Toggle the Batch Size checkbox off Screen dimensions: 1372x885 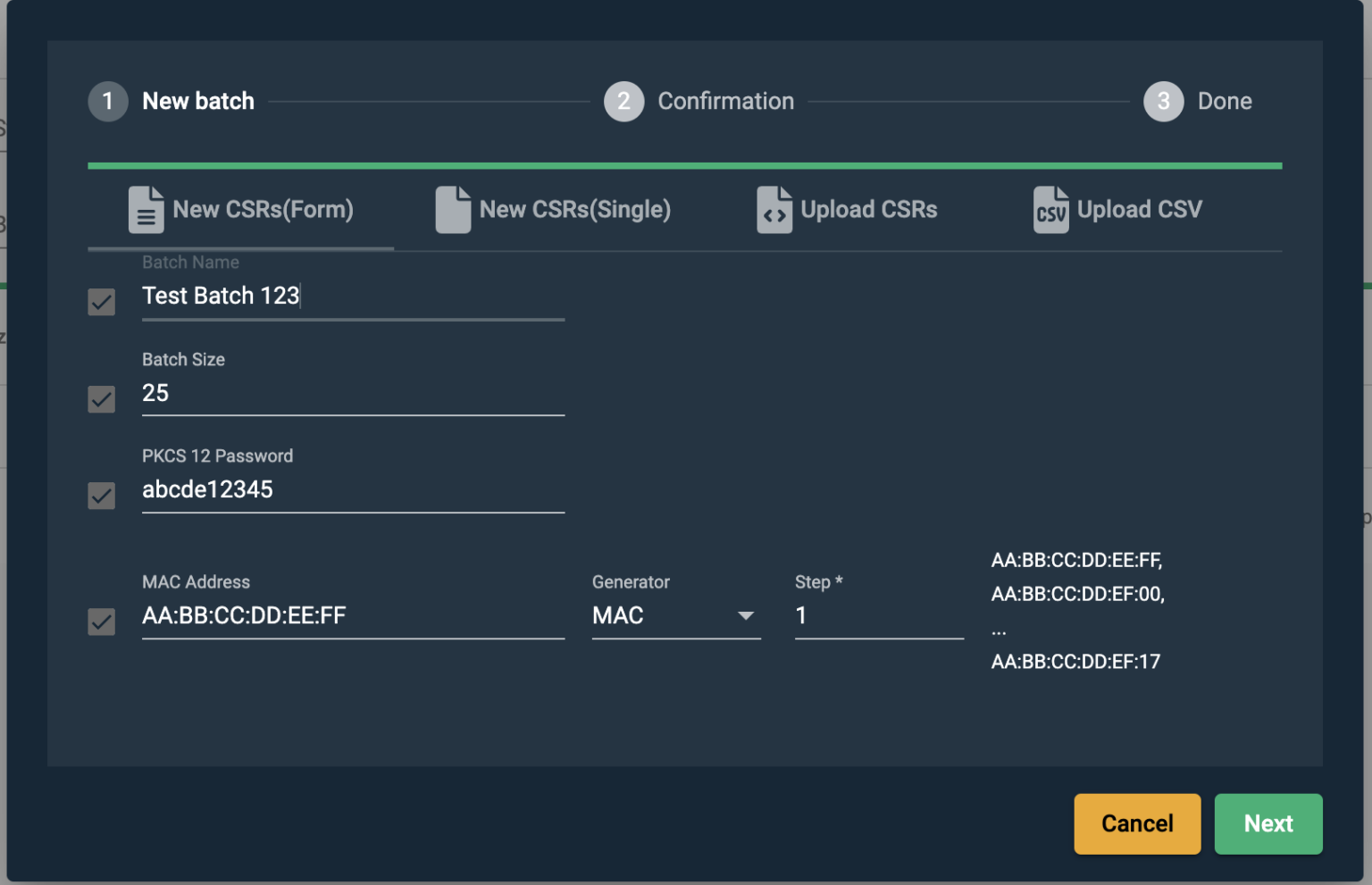101,399
